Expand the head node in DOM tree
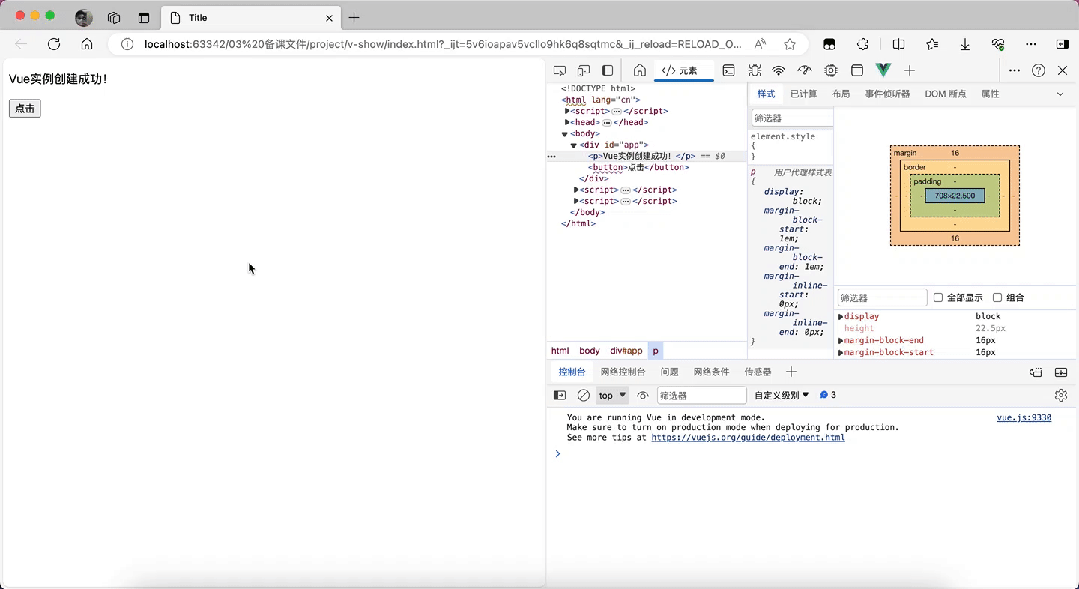1079x589 pixels. pyautogui.click(x=567, y=122)
